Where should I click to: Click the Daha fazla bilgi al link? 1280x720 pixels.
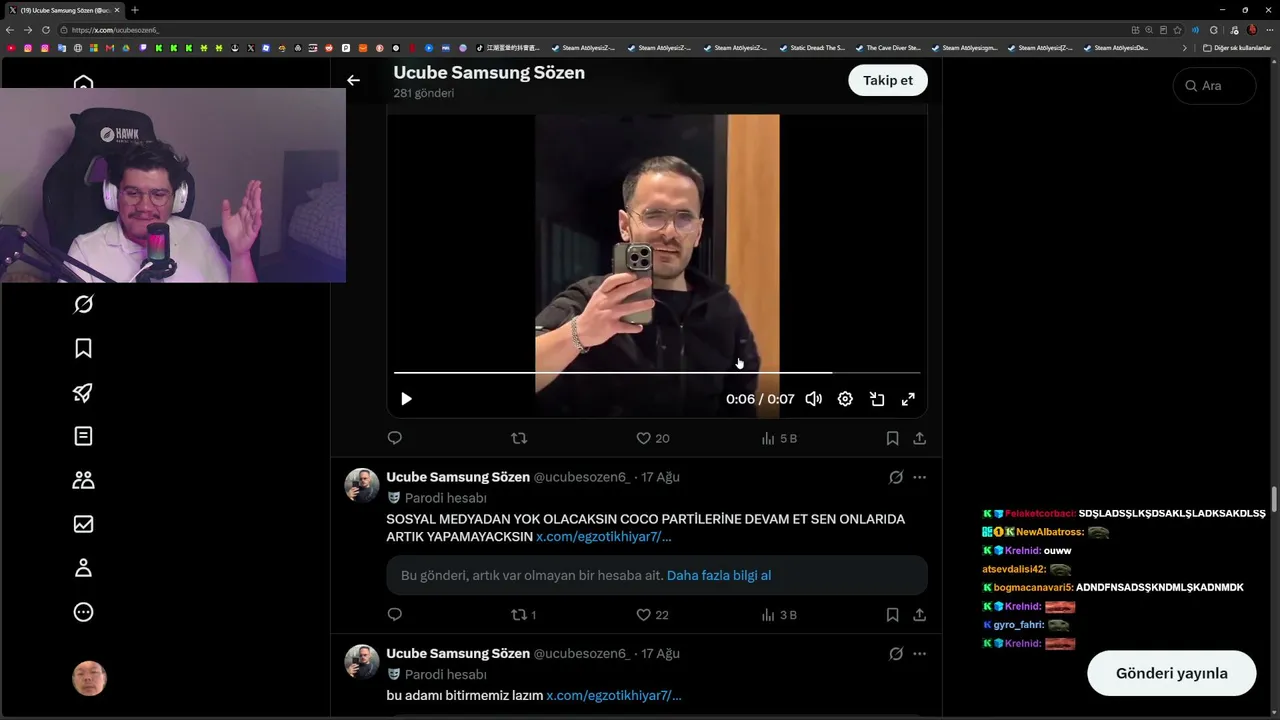pos(719,575)
